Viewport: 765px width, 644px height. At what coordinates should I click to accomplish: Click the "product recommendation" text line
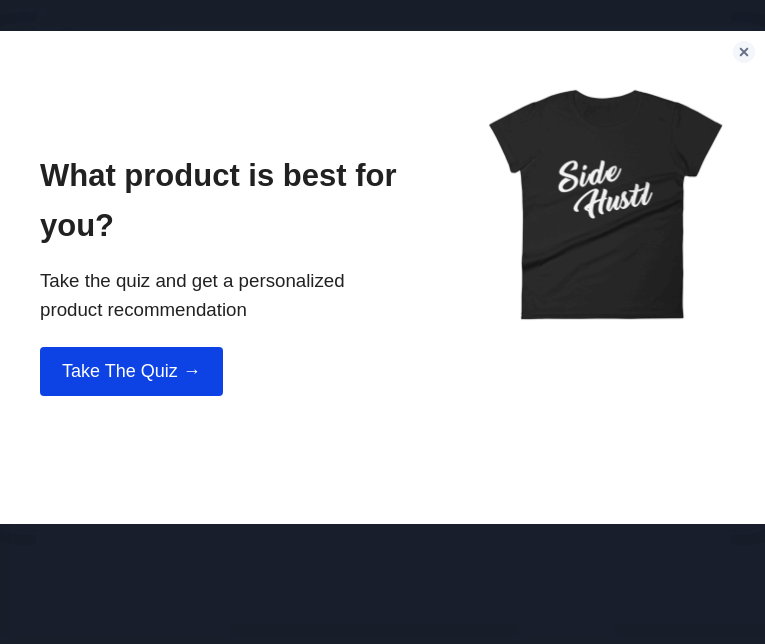coord(143,310)
